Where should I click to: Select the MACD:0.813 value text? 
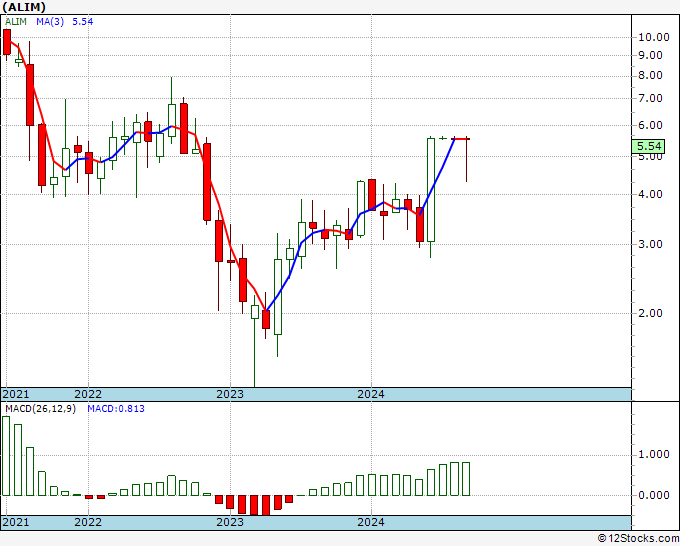coord(116,409)
